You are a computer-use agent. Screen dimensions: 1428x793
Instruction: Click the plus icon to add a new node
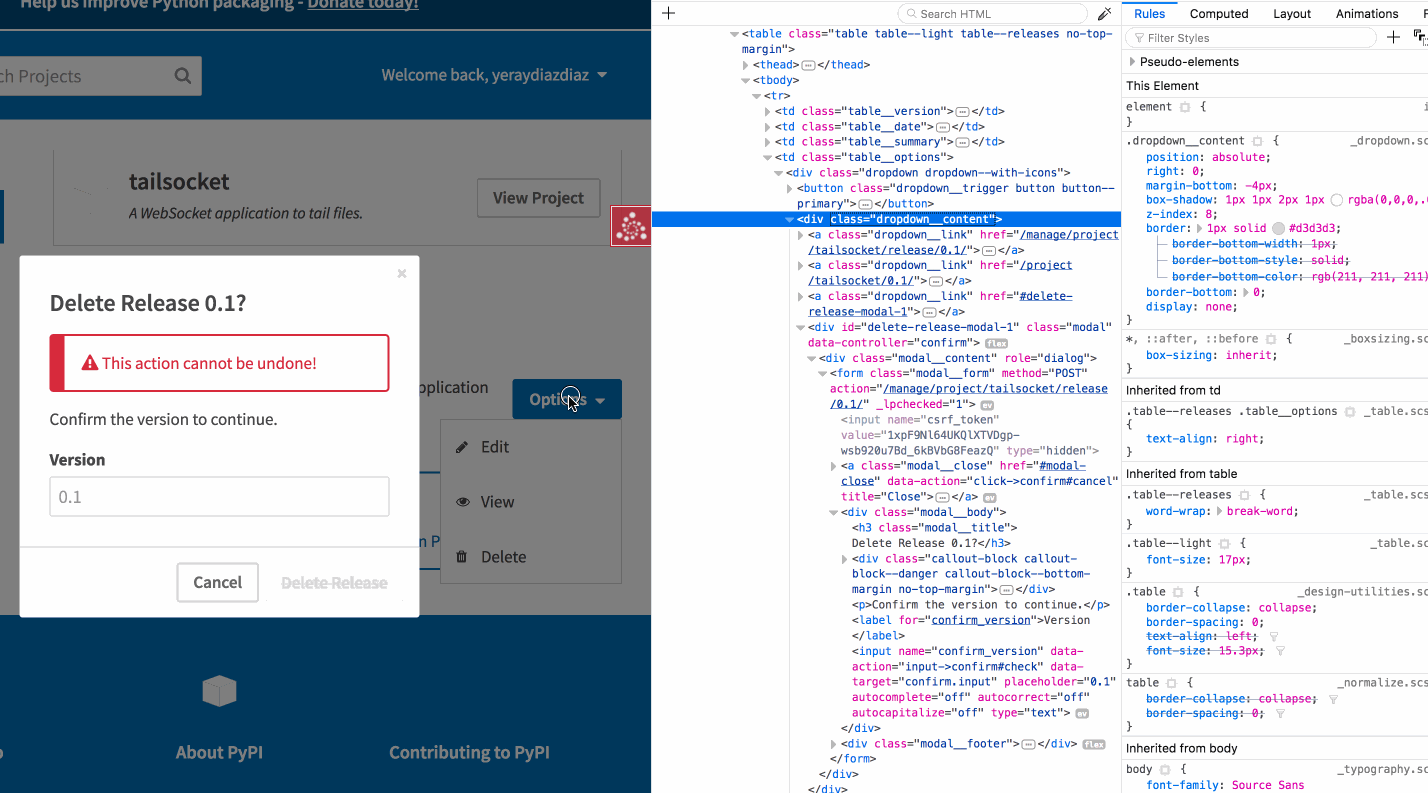click(668, 13)
